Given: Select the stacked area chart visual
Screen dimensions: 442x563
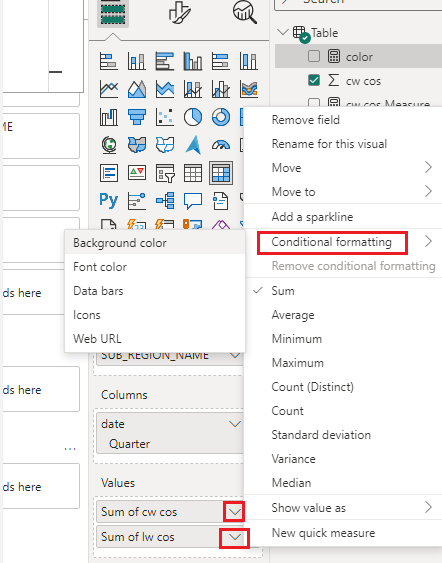Looking at the screenshot, I should pos(165,89).
